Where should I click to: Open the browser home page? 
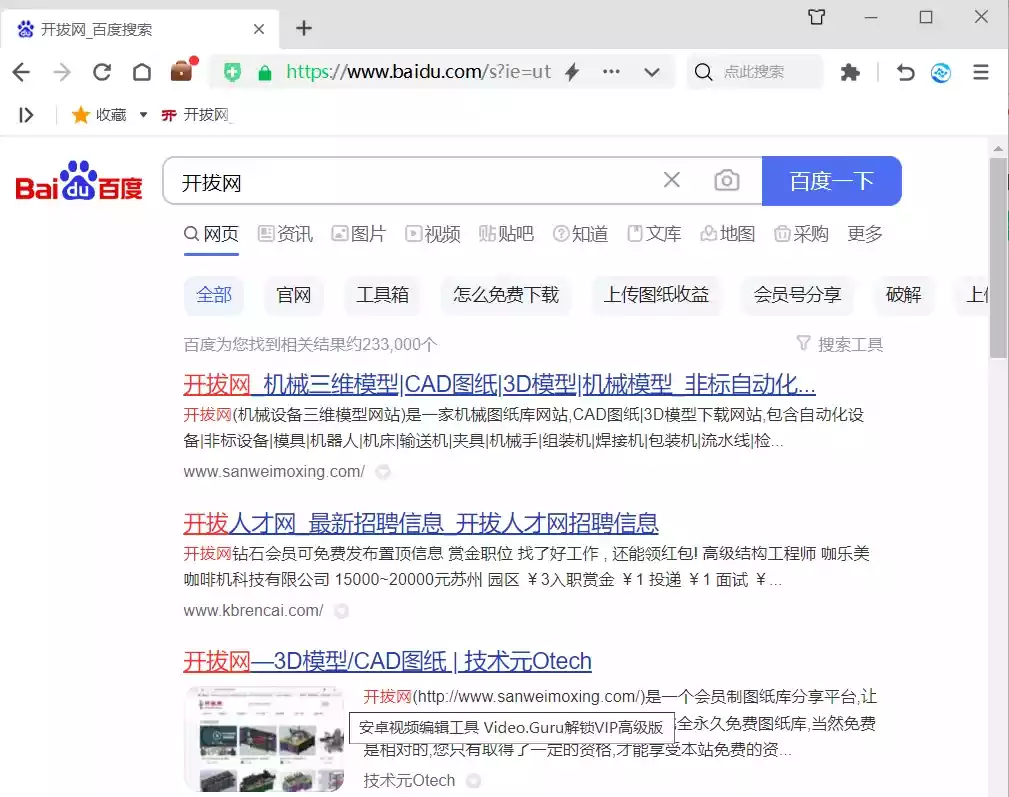pos(142,72)
